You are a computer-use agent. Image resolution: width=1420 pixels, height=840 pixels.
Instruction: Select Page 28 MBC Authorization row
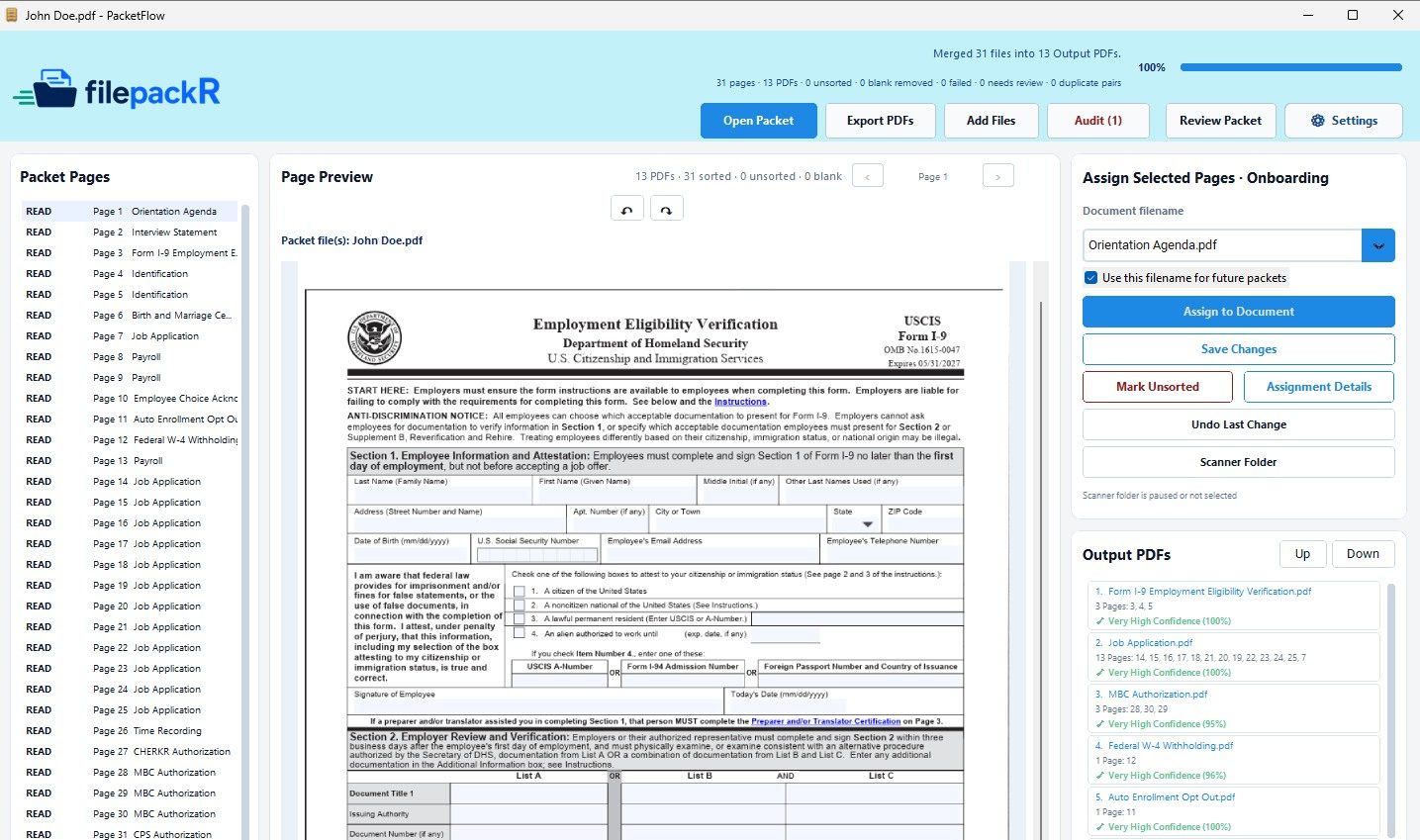tap(130, 773)
